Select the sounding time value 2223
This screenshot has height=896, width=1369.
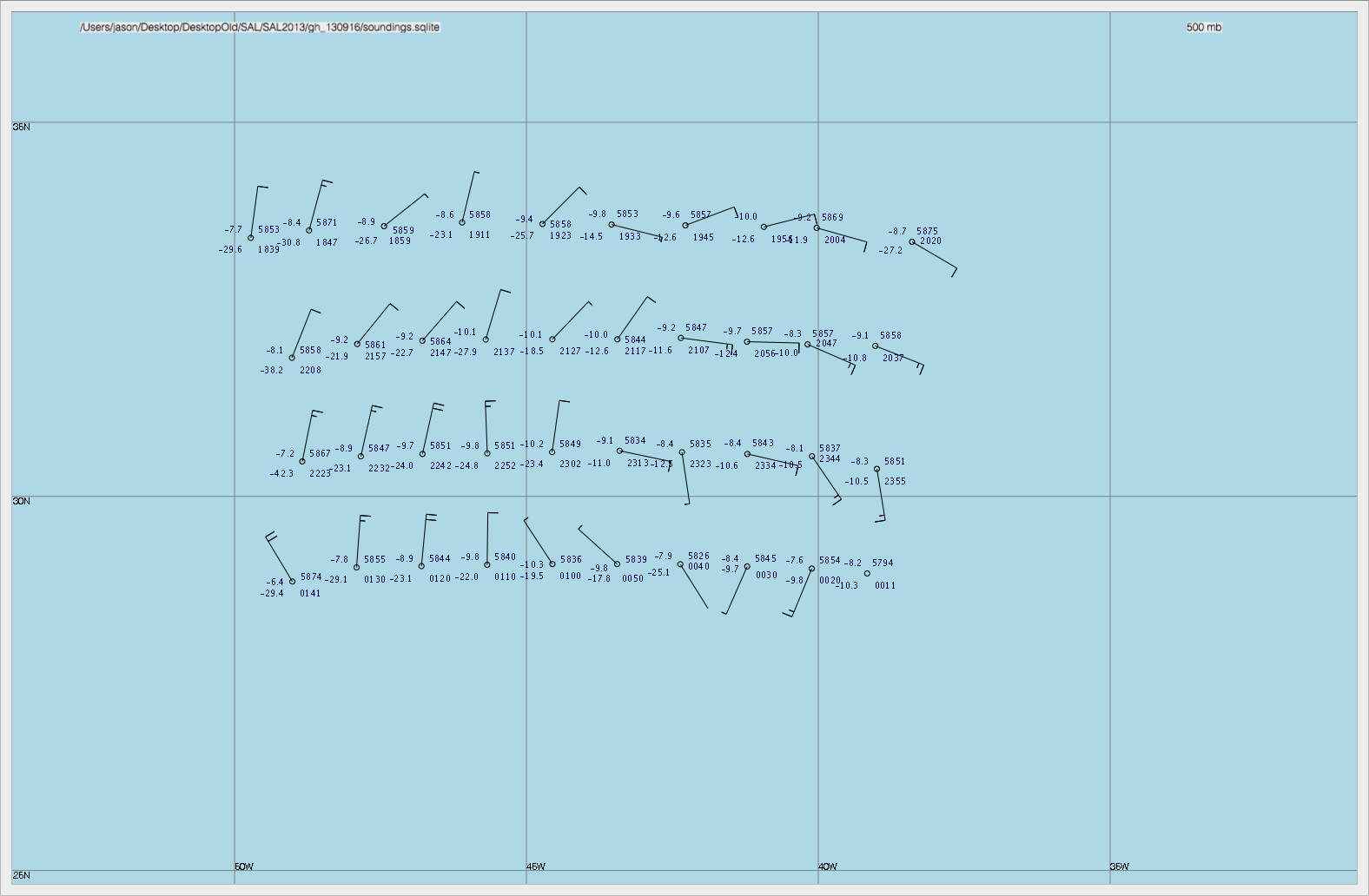click(320, 474)
